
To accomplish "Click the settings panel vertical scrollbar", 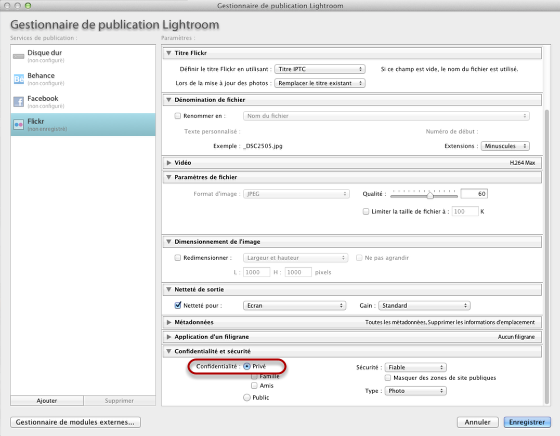I will point(547,257).
